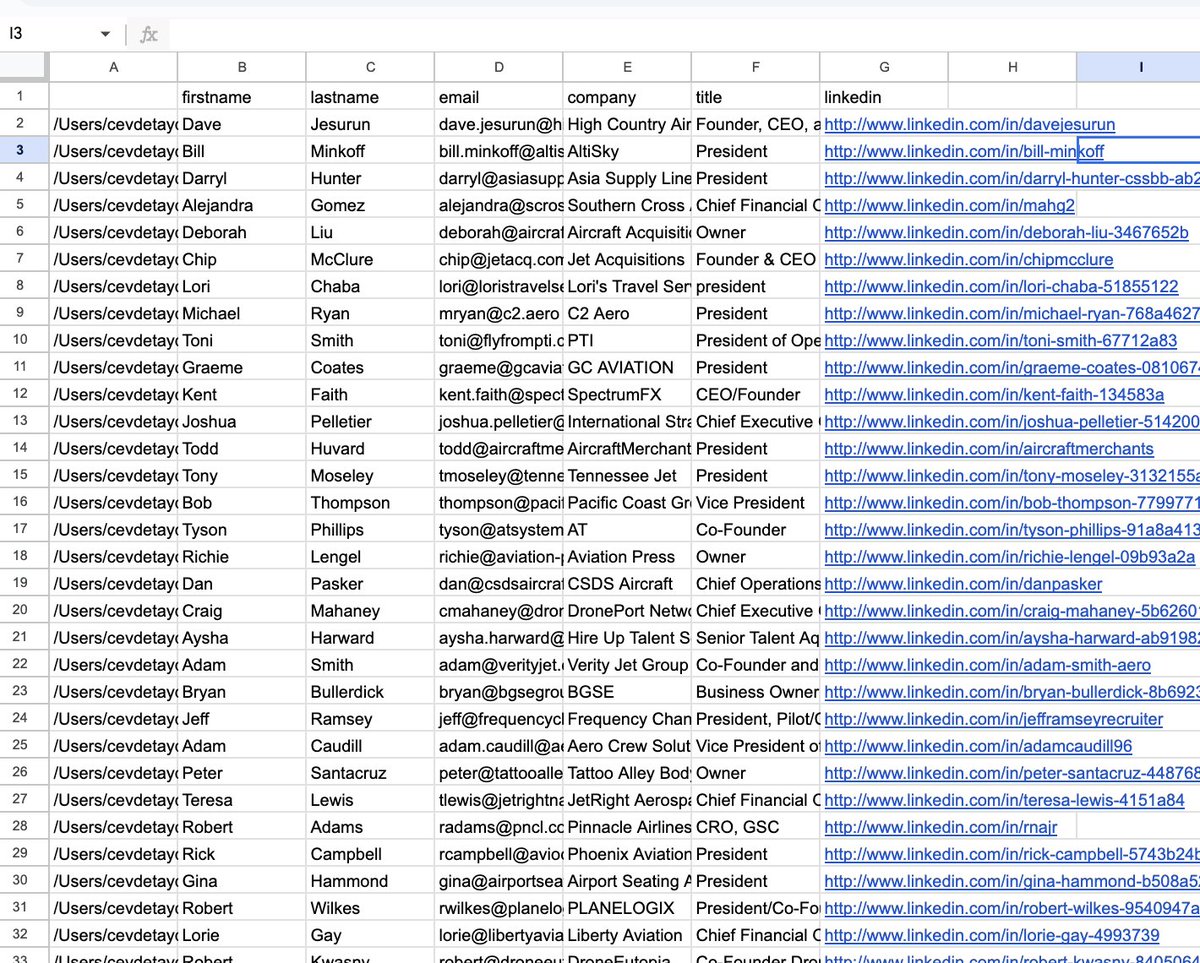Select the 'Tennessee Jet' company cell
1200x963 pixels.
click(627, 475)
